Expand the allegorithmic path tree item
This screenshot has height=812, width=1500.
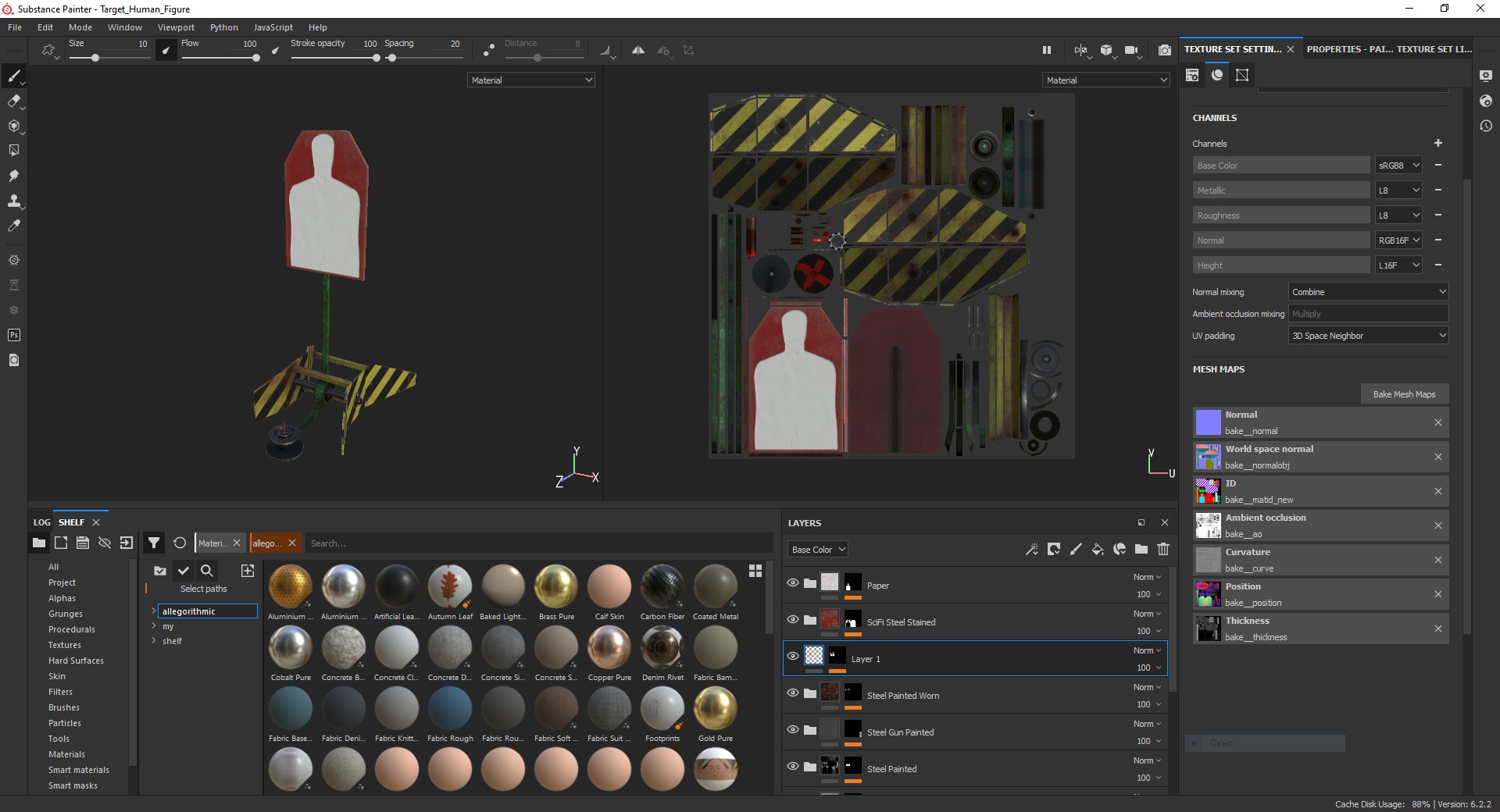154,611
